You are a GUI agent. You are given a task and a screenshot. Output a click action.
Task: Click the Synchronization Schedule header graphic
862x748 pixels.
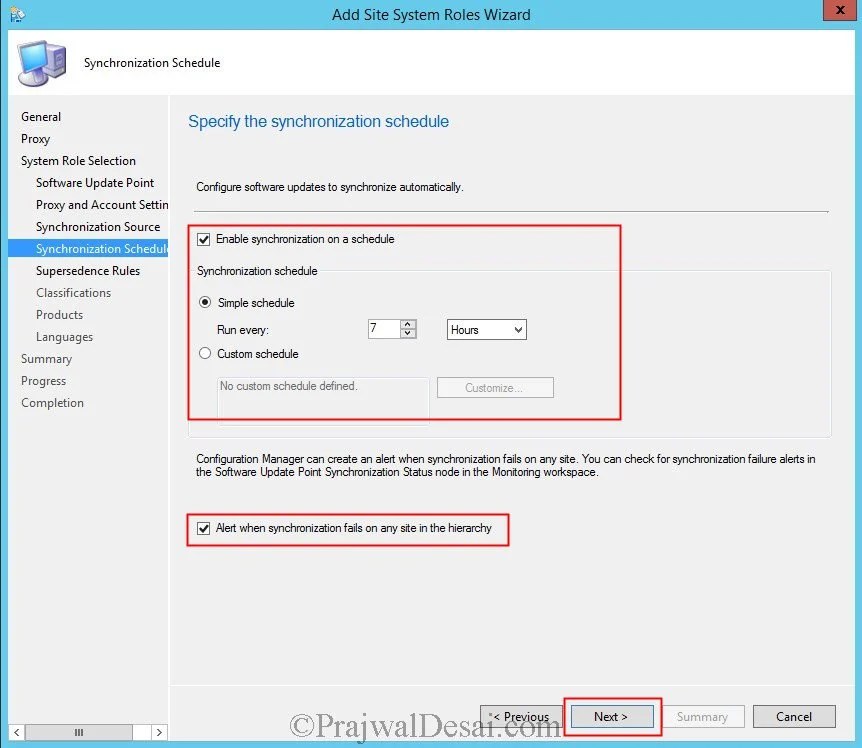tap(40, 62)
